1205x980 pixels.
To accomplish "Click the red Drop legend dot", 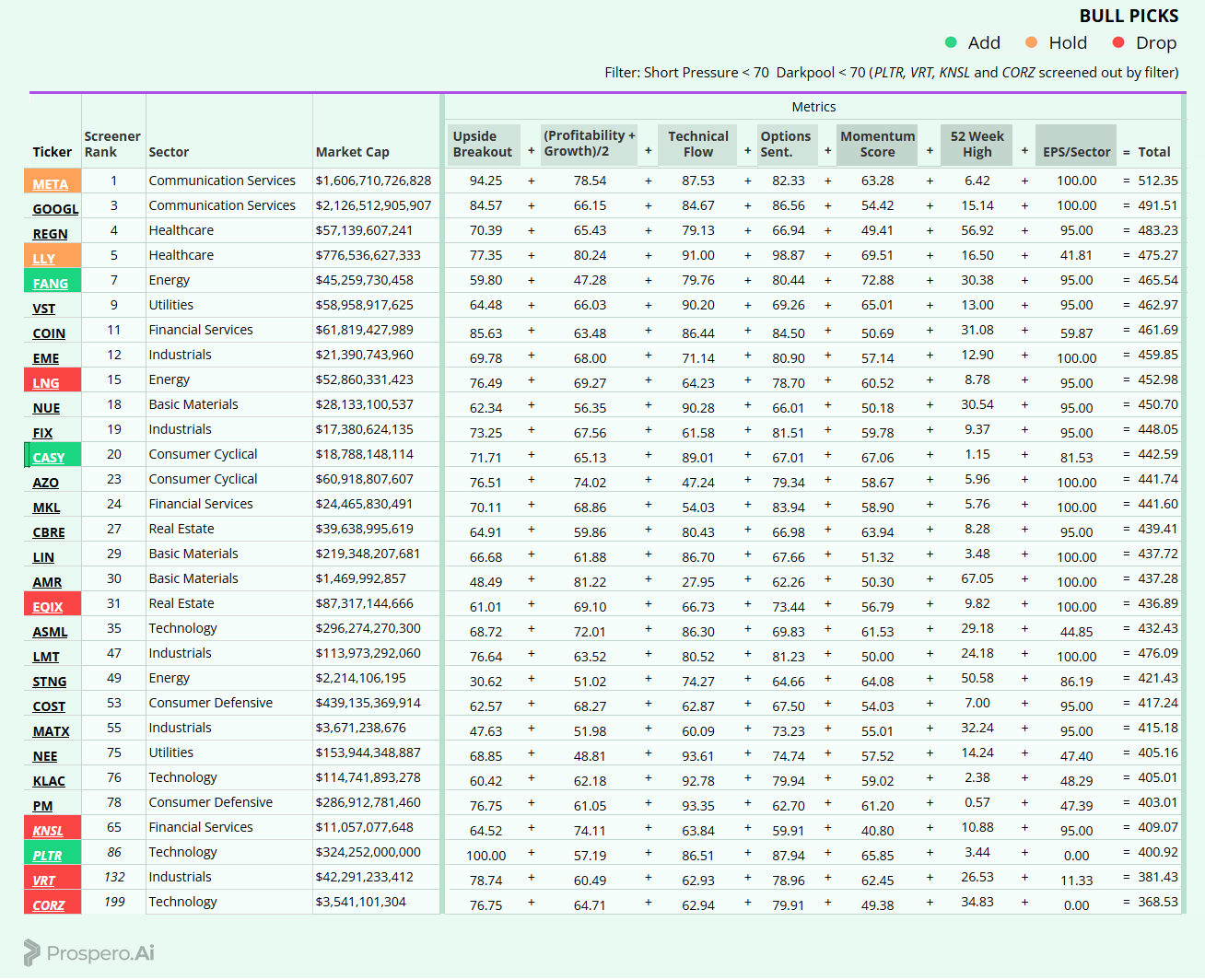I will click(x=1118, y=42).
